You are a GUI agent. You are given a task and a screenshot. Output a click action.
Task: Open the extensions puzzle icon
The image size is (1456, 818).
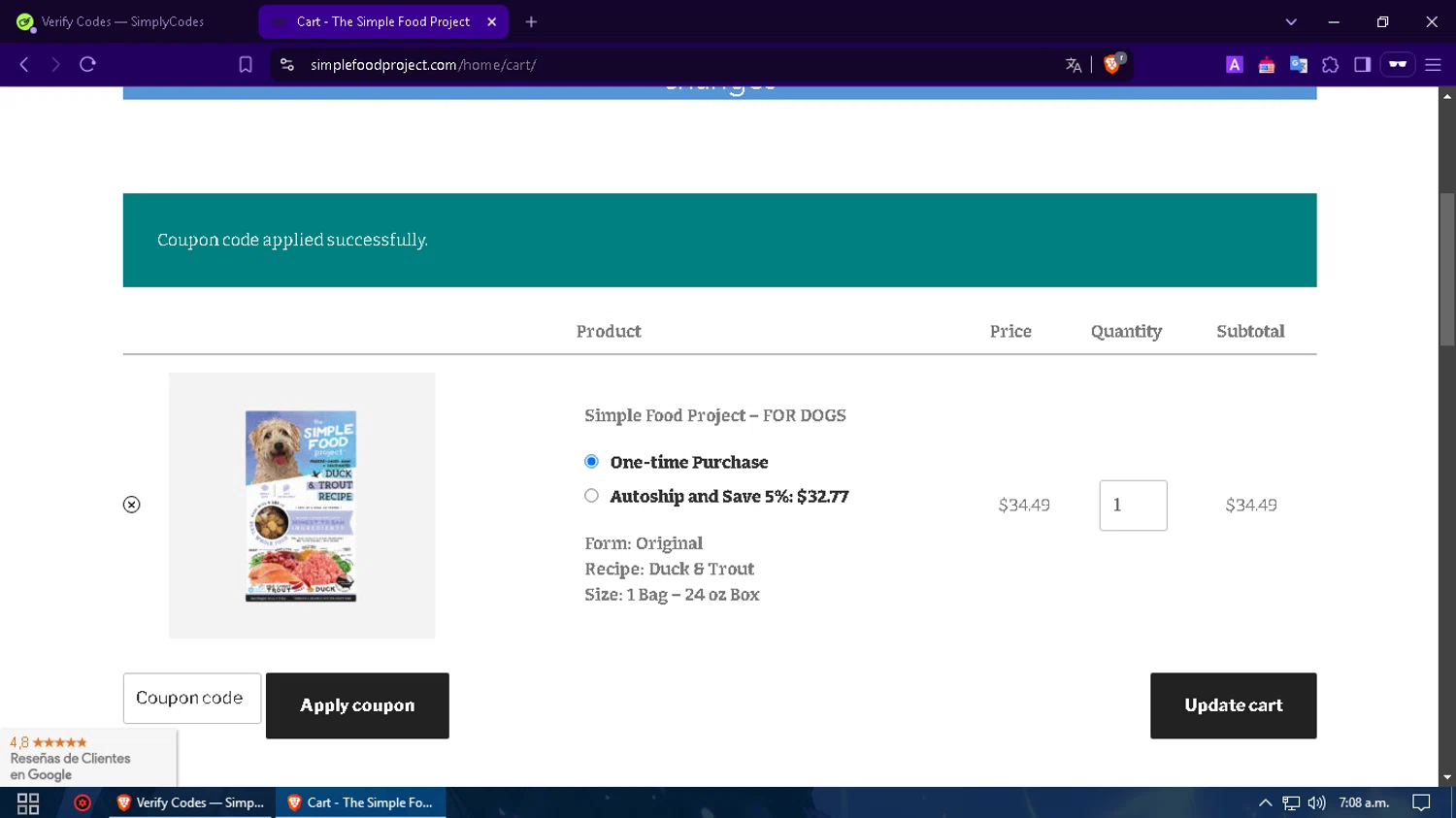[x=1331, y=65]
